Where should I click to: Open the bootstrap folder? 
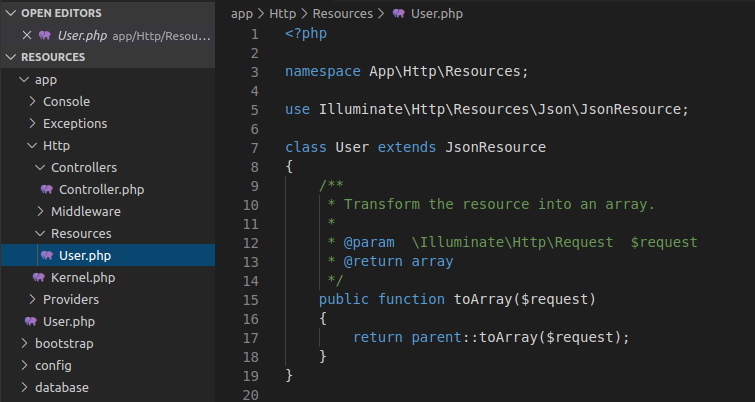click(63, 343)
